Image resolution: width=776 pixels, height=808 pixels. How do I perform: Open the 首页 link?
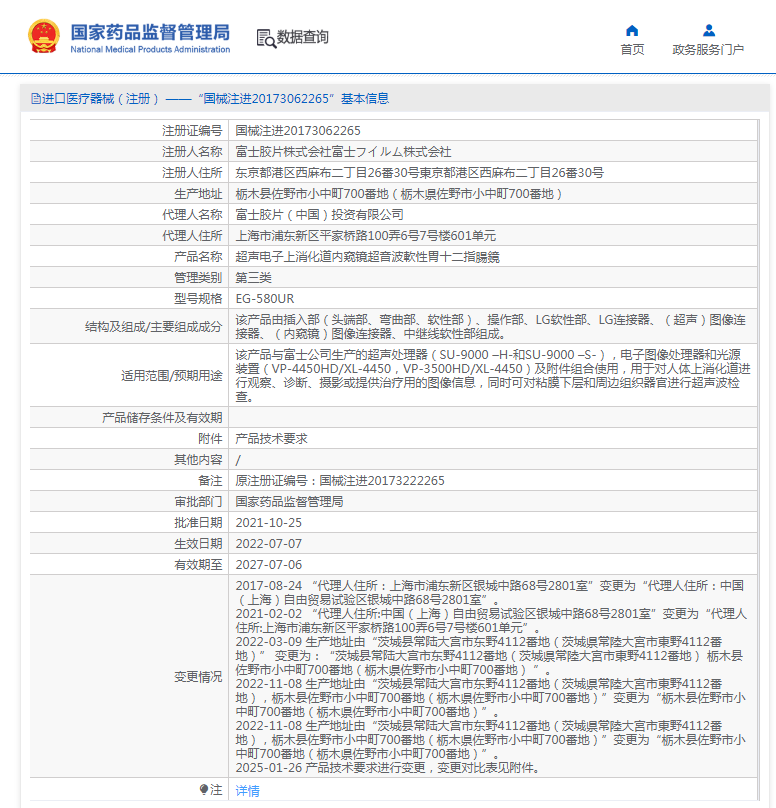tap(632, 49)
